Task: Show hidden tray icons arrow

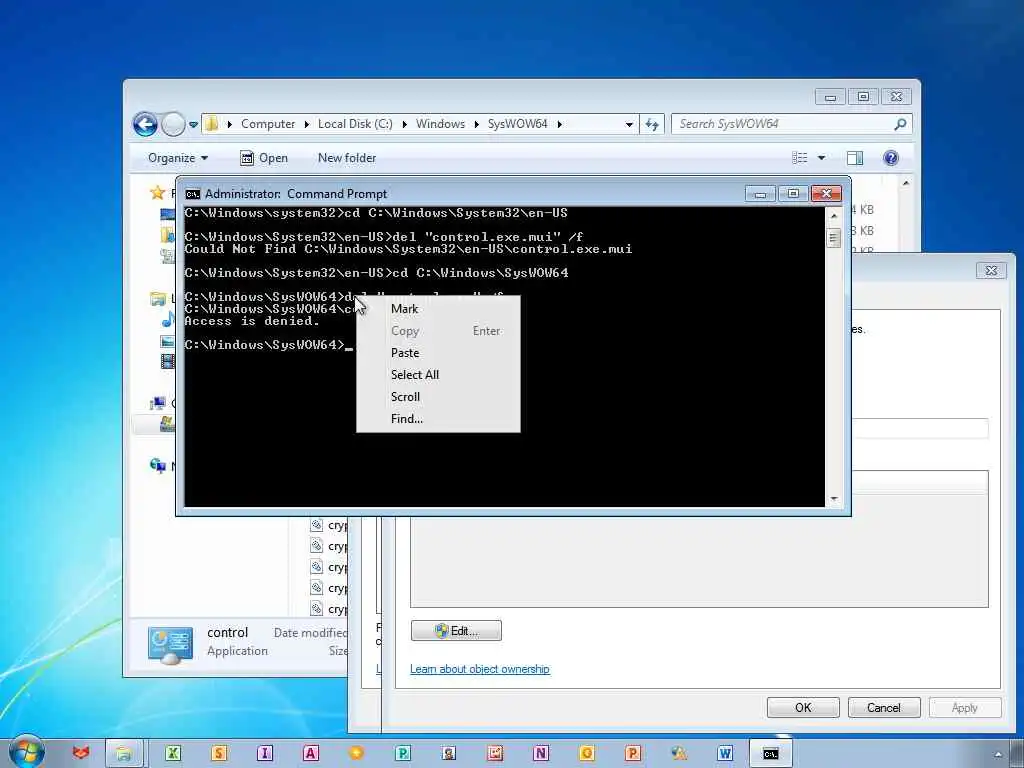Action: (x=998, y=754)
